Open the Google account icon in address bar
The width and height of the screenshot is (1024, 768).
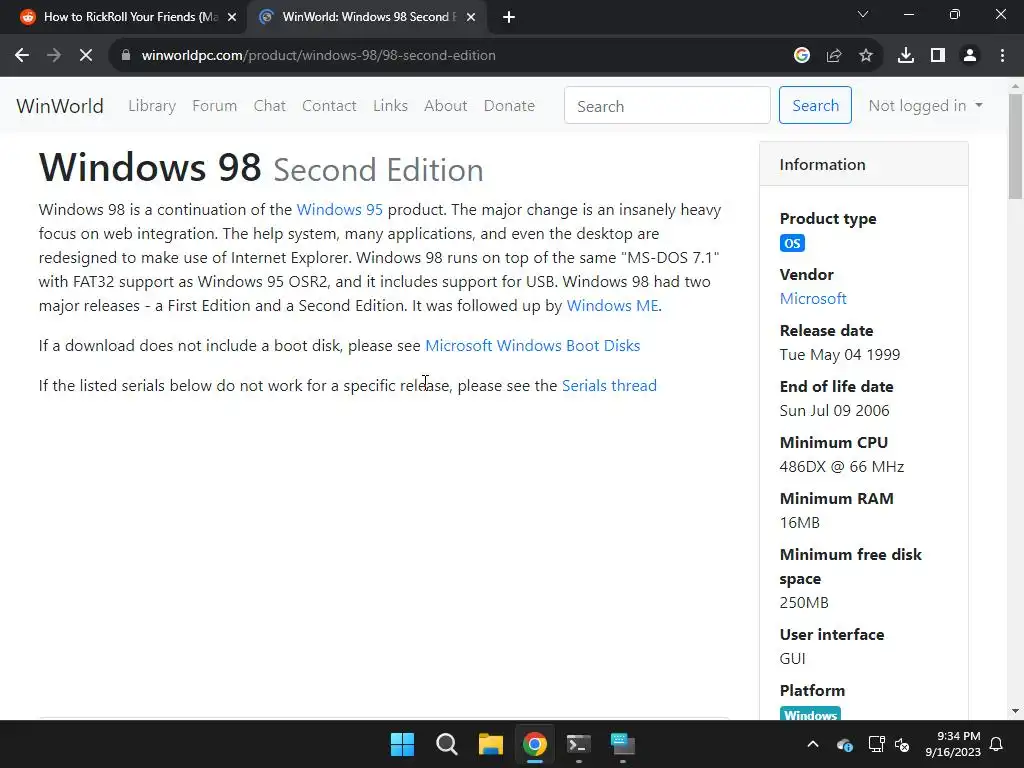pyautogui.click(x=802, y=56)
